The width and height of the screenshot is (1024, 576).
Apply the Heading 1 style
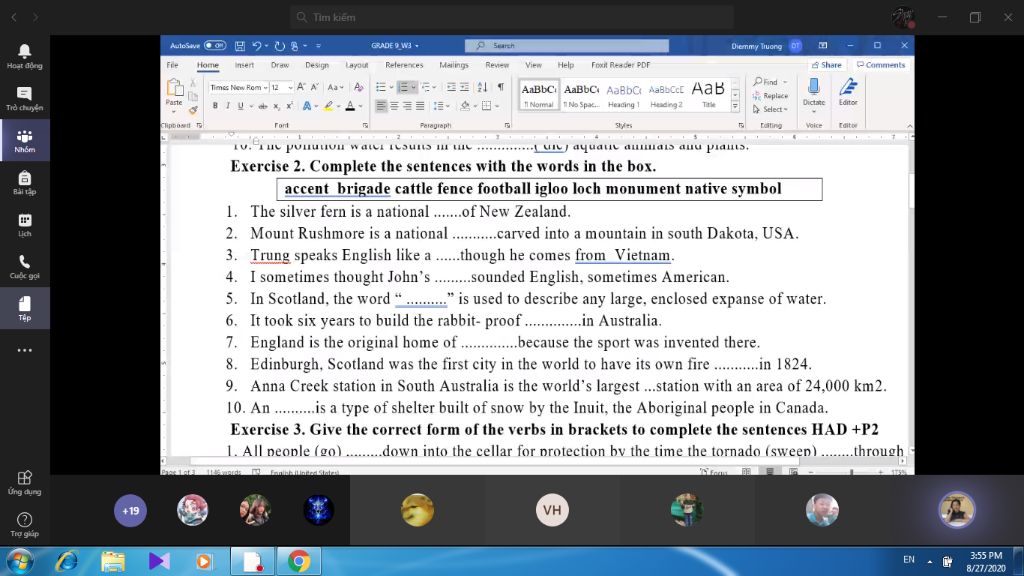(x=624, y=95)
